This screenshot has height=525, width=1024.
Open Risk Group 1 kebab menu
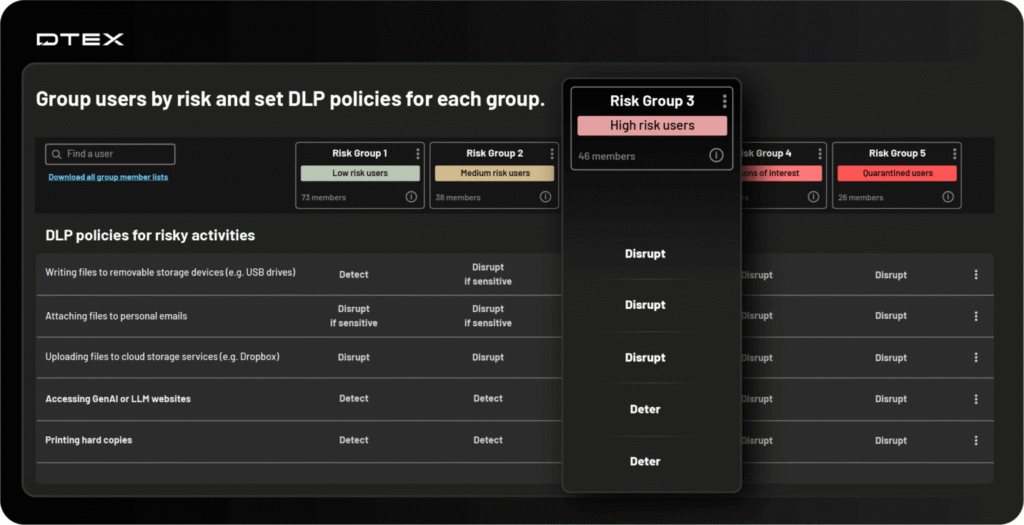coord(418,154)
